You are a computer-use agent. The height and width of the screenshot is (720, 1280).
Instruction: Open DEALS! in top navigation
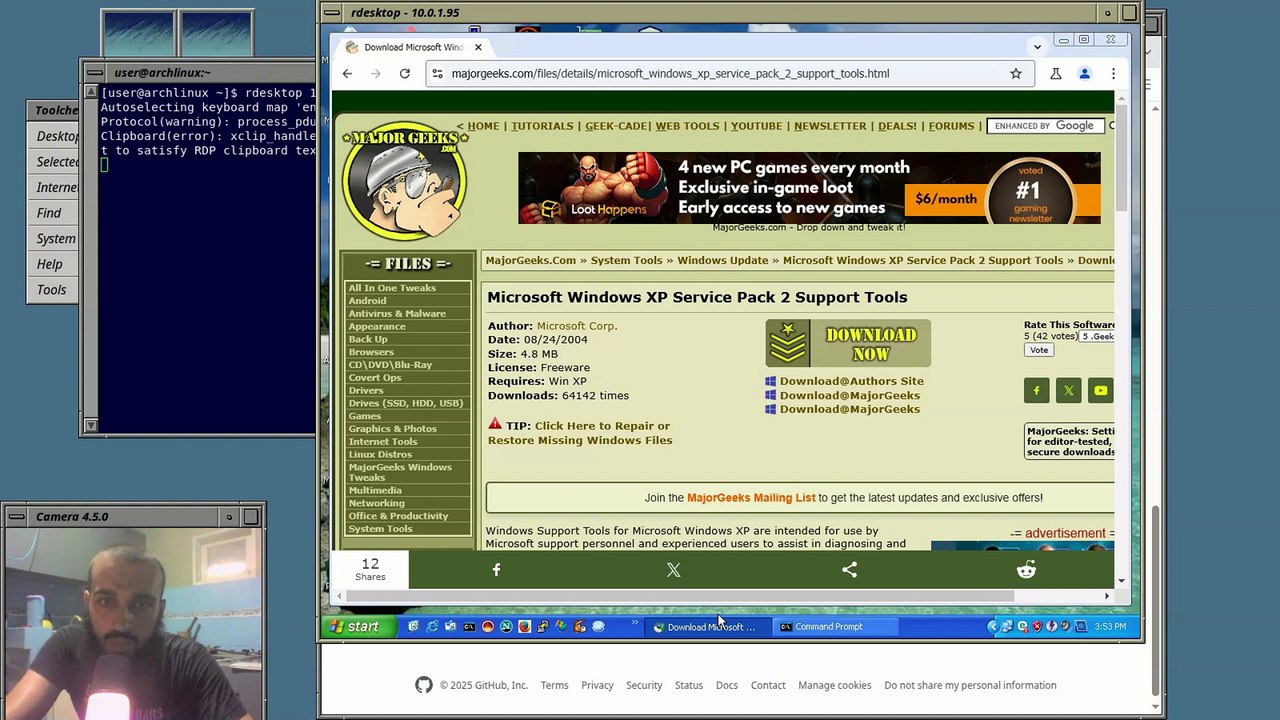pyautogui.click(x=897, y=126)
